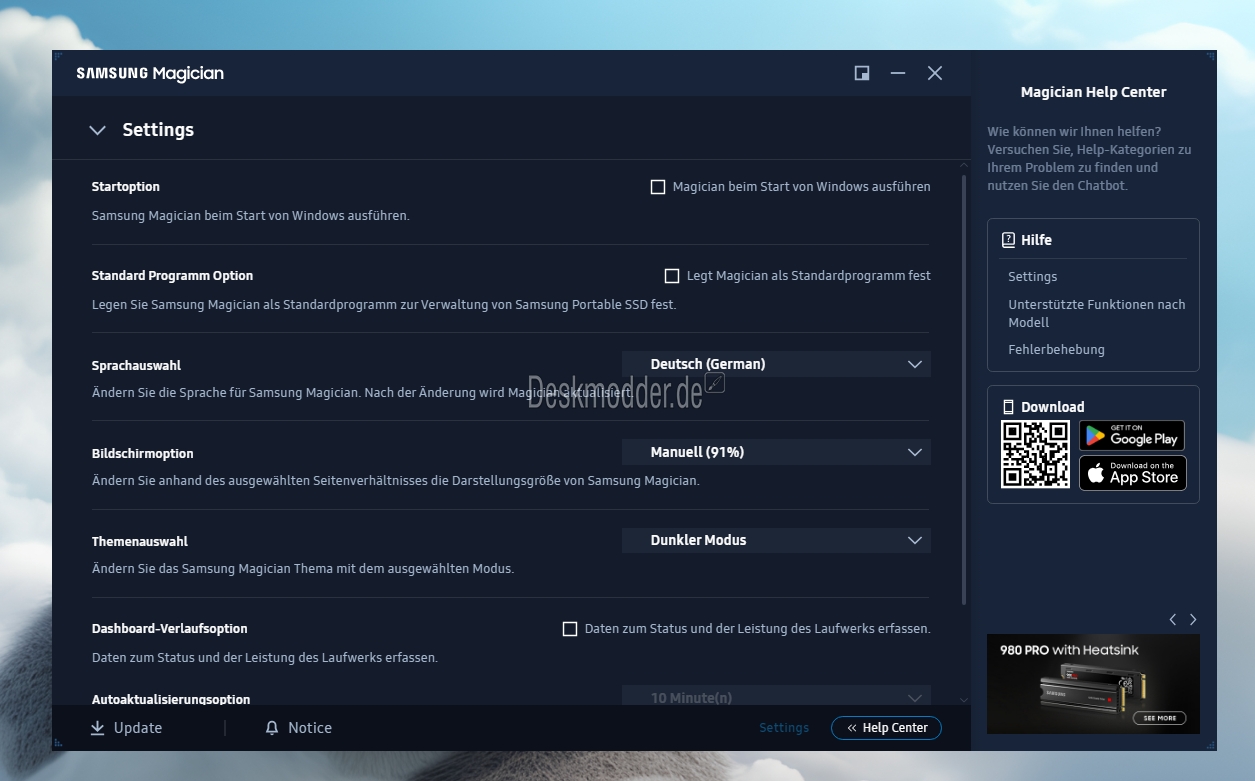Open the 10 Minute(n) auto-update dropdown
1255x781 pixels.
776,696
